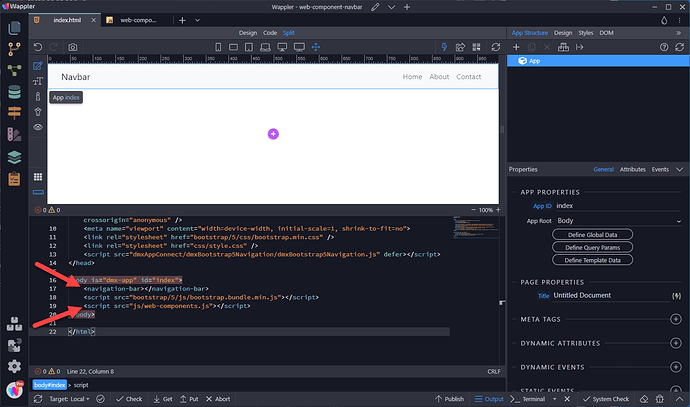Open the Styles panel tab
Image resolution: width=690 pixels, height=407 pixels.
click(x=586, y=33)
